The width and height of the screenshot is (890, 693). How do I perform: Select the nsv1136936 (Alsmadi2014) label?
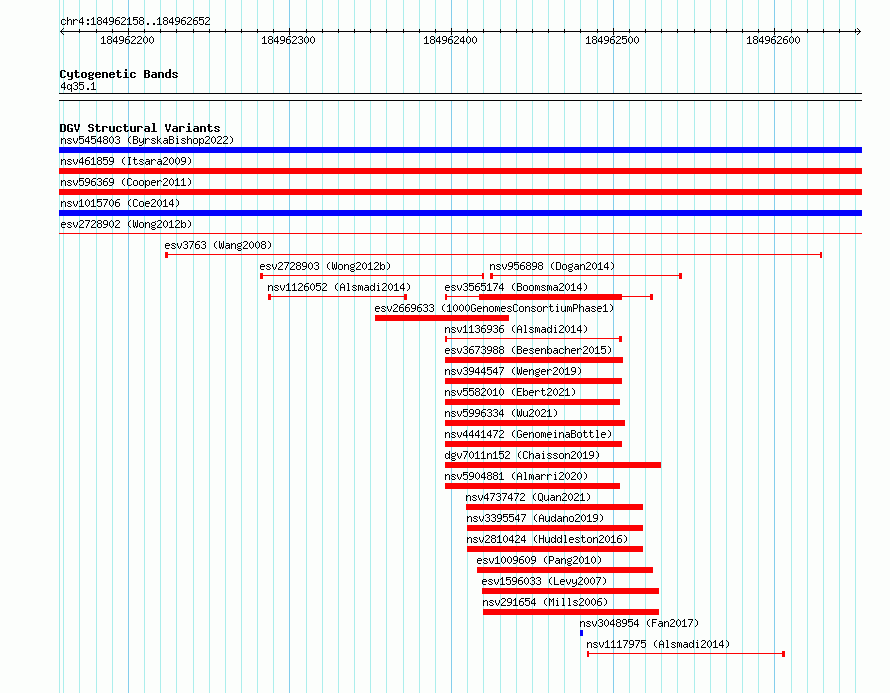coord(516,329)
